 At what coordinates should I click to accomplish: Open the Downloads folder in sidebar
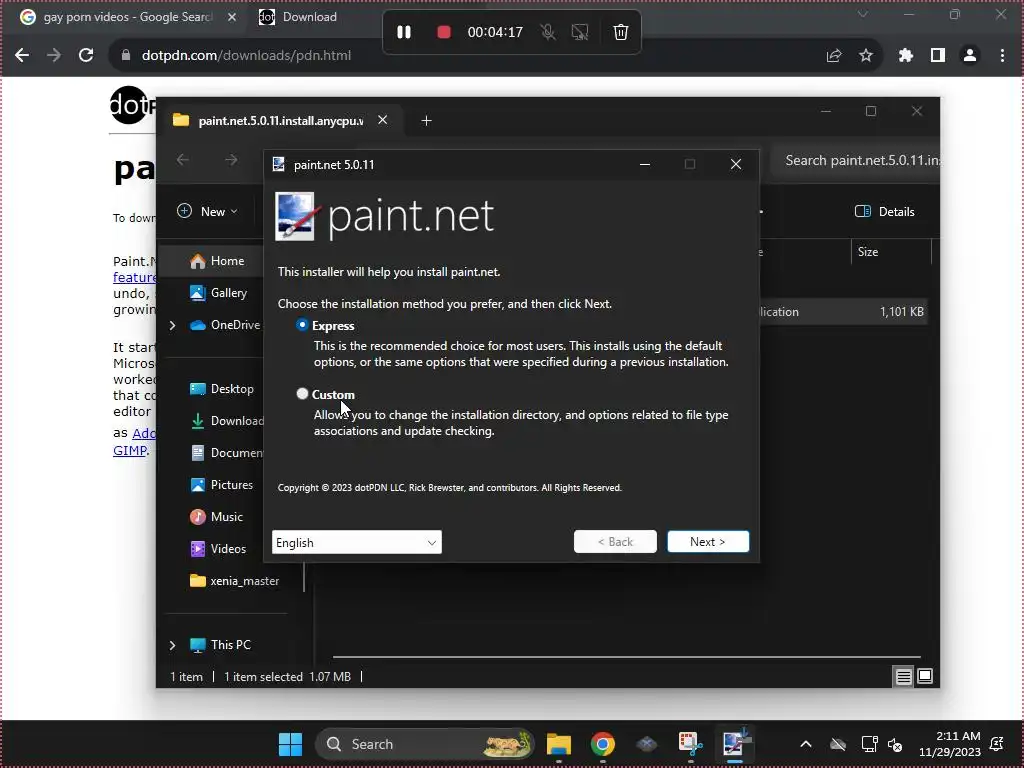[x=227, y=421]
